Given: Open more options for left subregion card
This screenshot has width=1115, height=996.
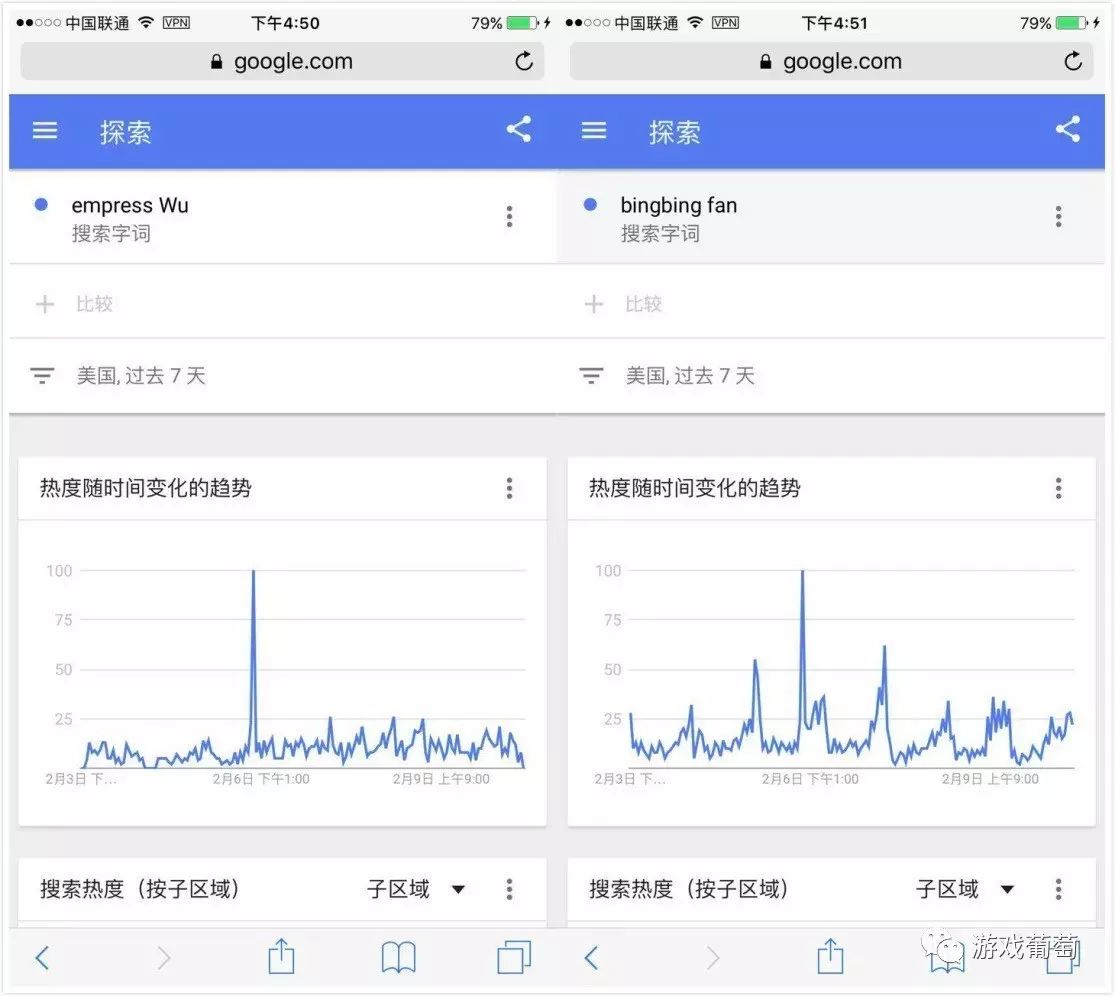Looking at the screenshot, I should coord(509,889).
